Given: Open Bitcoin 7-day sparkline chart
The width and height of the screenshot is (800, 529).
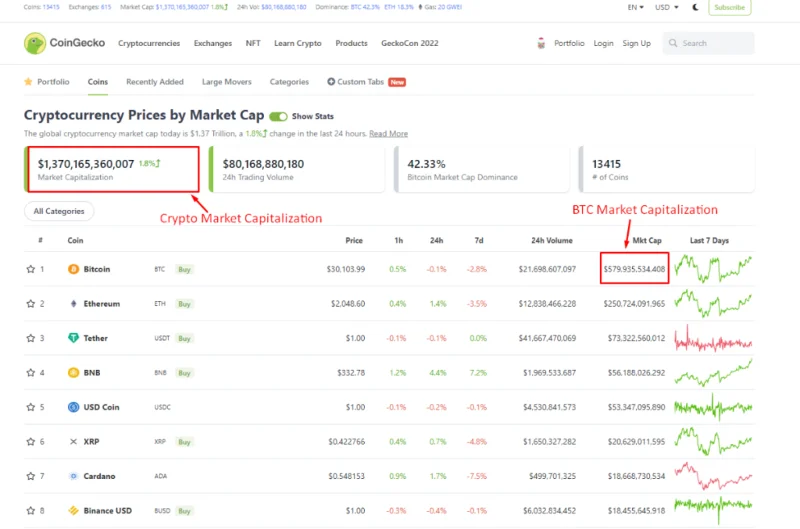Looking at the screenshot, I should (713, 269).
